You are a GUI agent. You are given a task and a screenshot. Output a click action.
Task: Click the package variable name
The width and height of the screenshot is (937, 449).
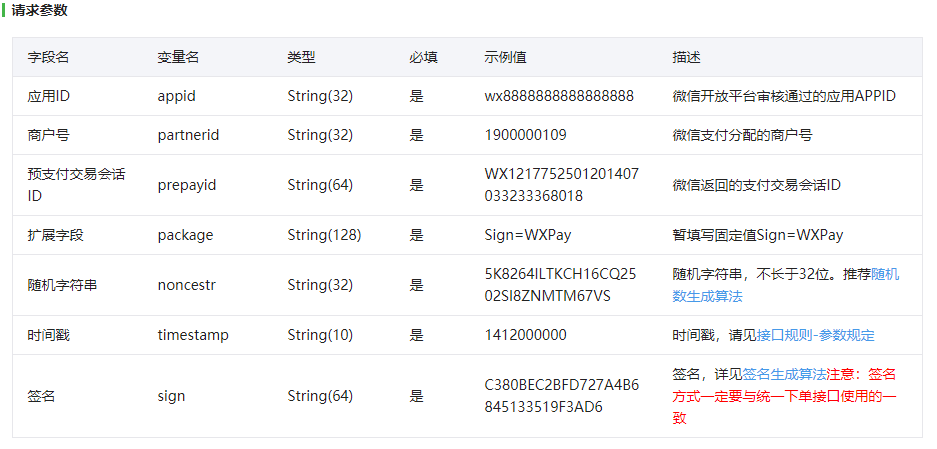[x=185, y=235]
